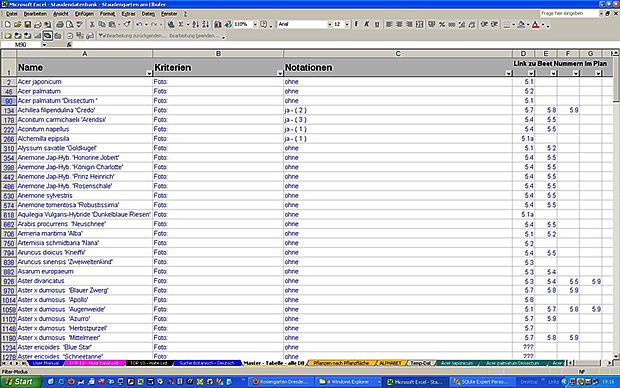This screenshot has width=620, height=388.
Task: Toggle underline formatting (U)
Action: 377,25
